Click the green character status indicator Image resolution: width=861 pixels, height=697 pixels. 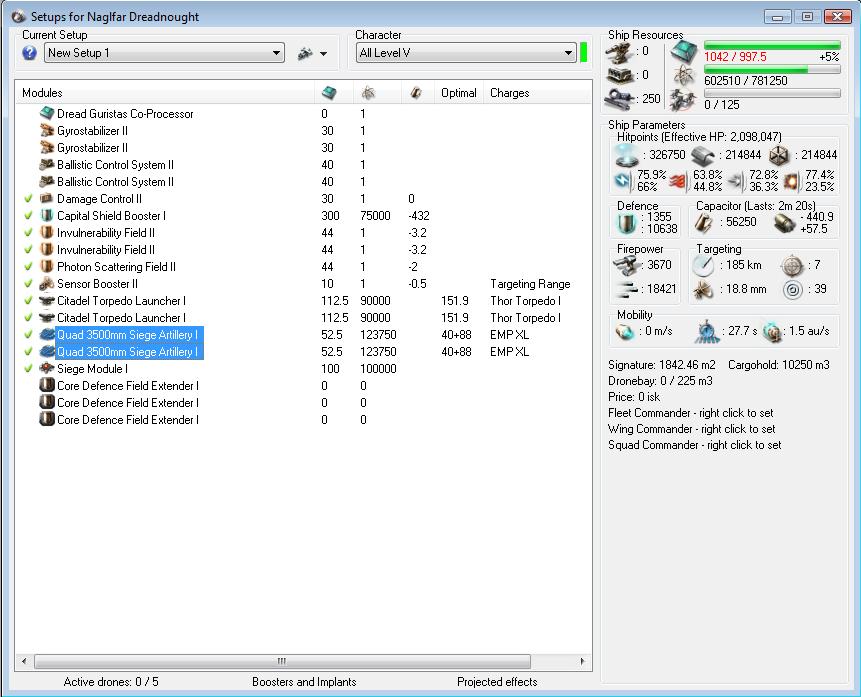click(583, 53)
